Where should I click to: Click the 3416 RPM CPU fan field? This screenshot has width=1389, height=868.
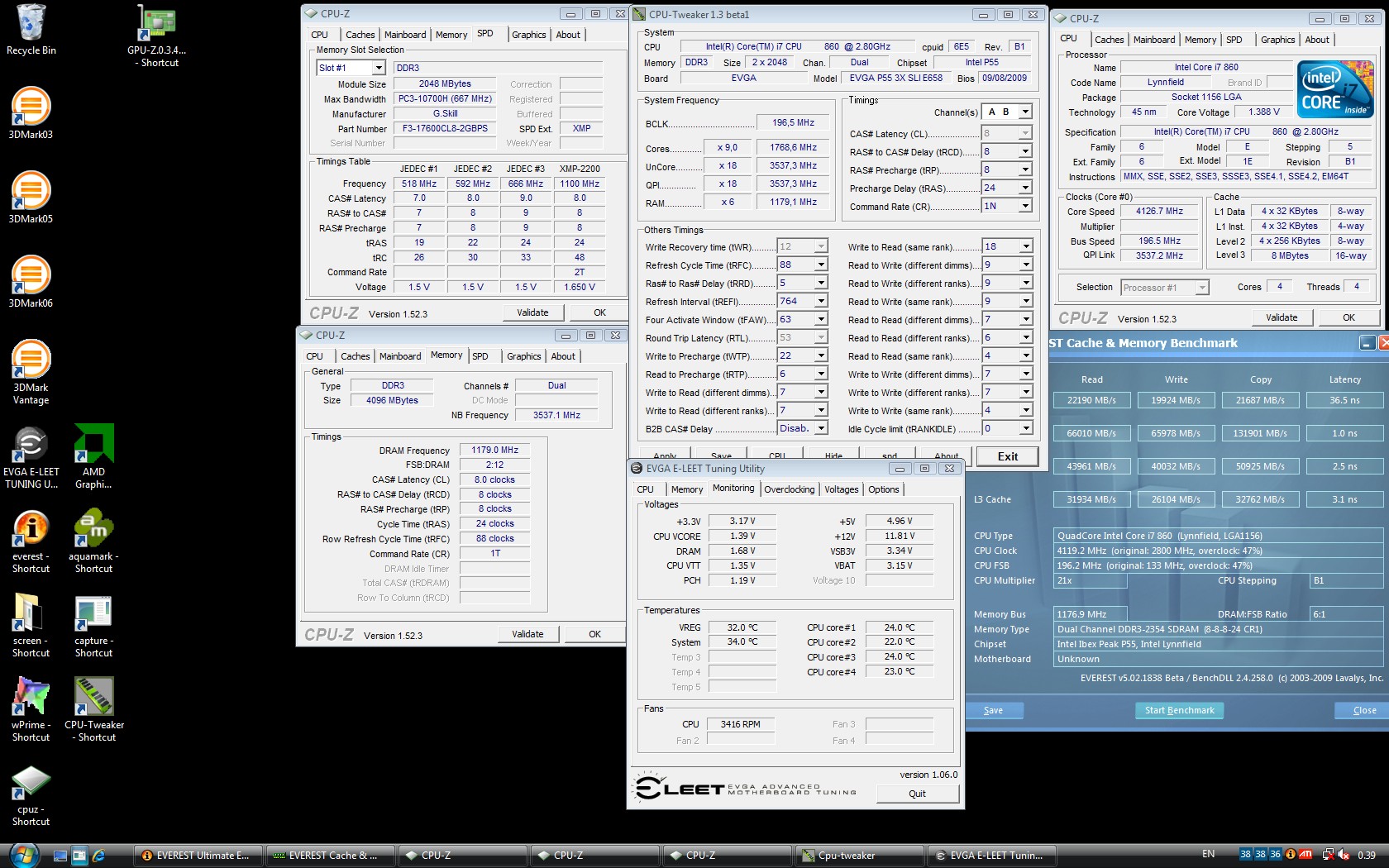click(x=740, y=724)
